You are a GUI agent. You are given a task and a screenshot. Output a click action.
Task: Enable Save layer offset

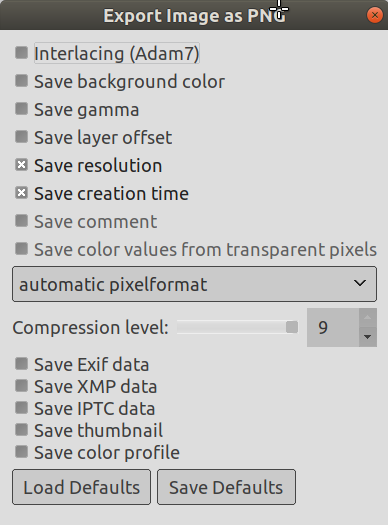tap(21, 137)
